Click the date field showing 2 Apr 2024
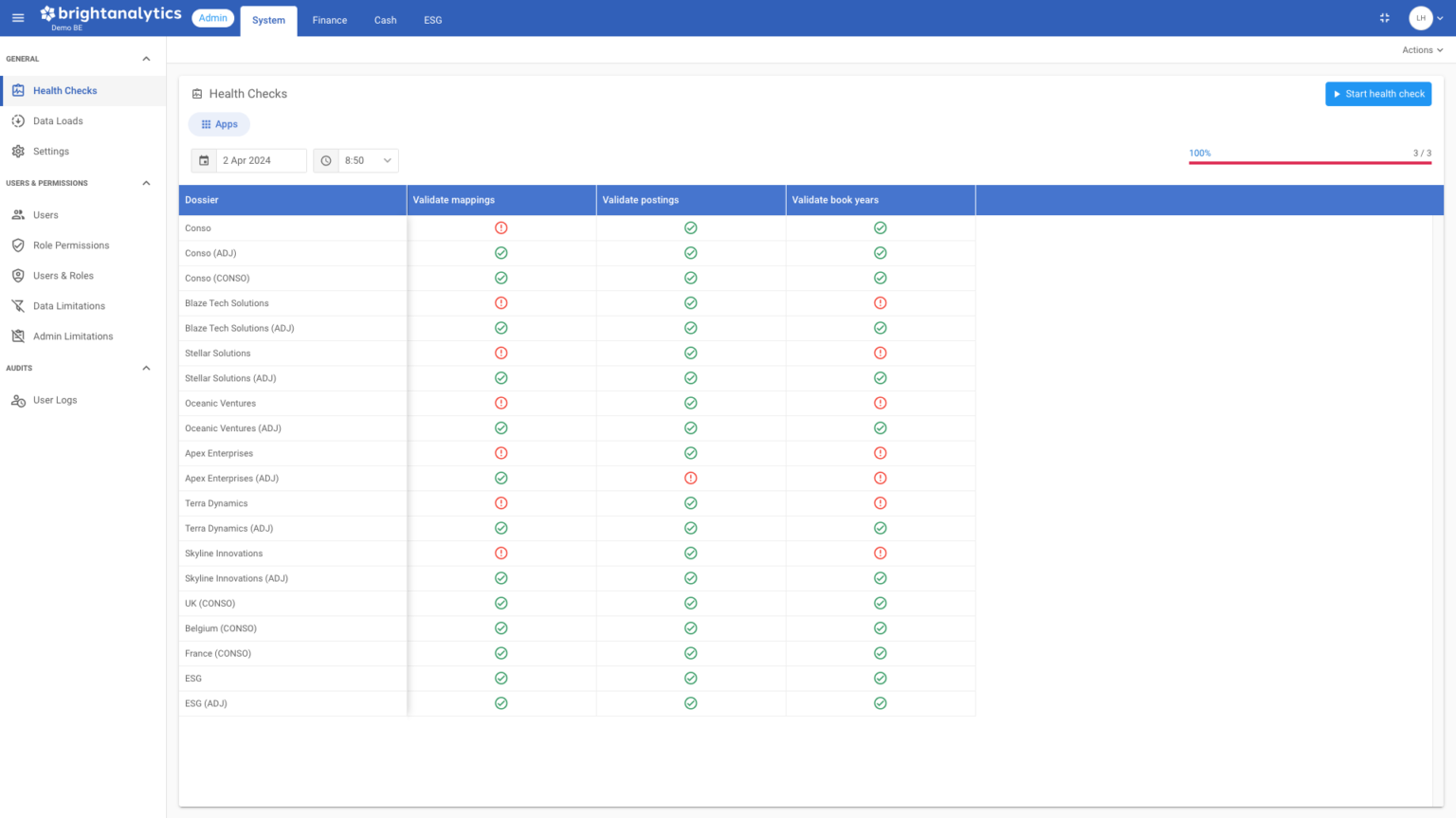The height and width of the screenshot is (818, 1456). point(262,161)
